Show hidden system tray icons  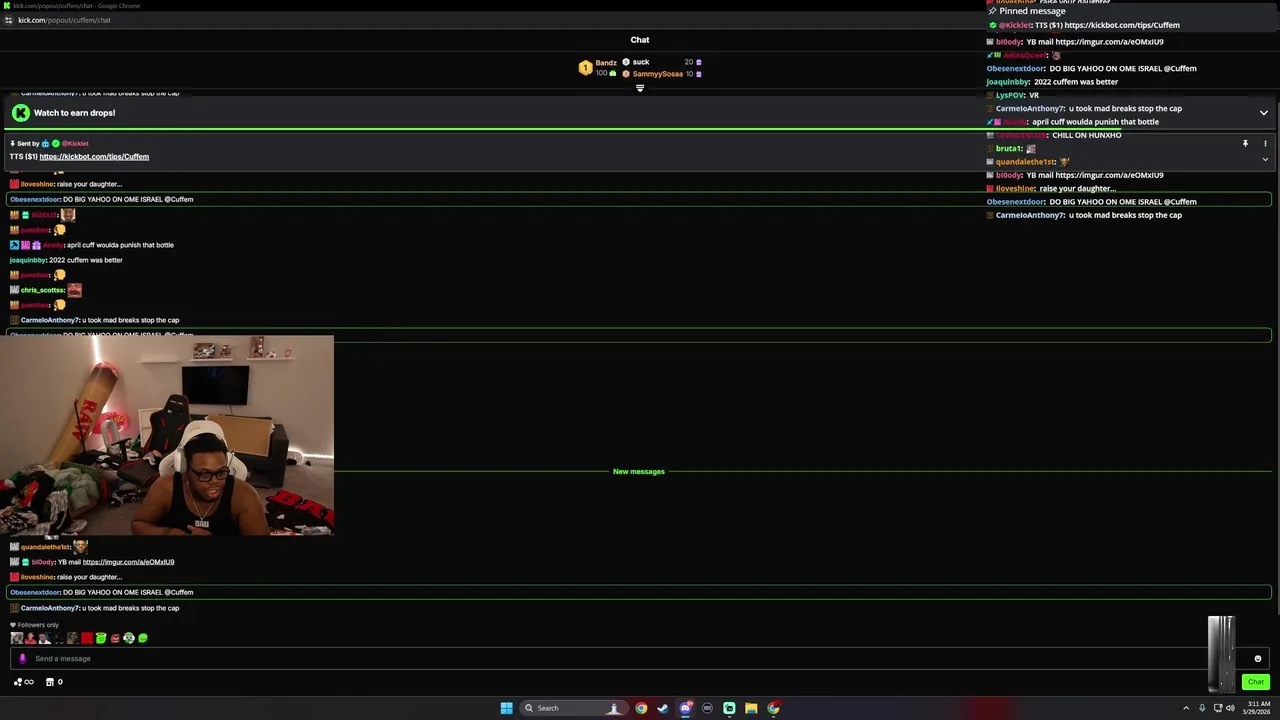pos(1186,708)
